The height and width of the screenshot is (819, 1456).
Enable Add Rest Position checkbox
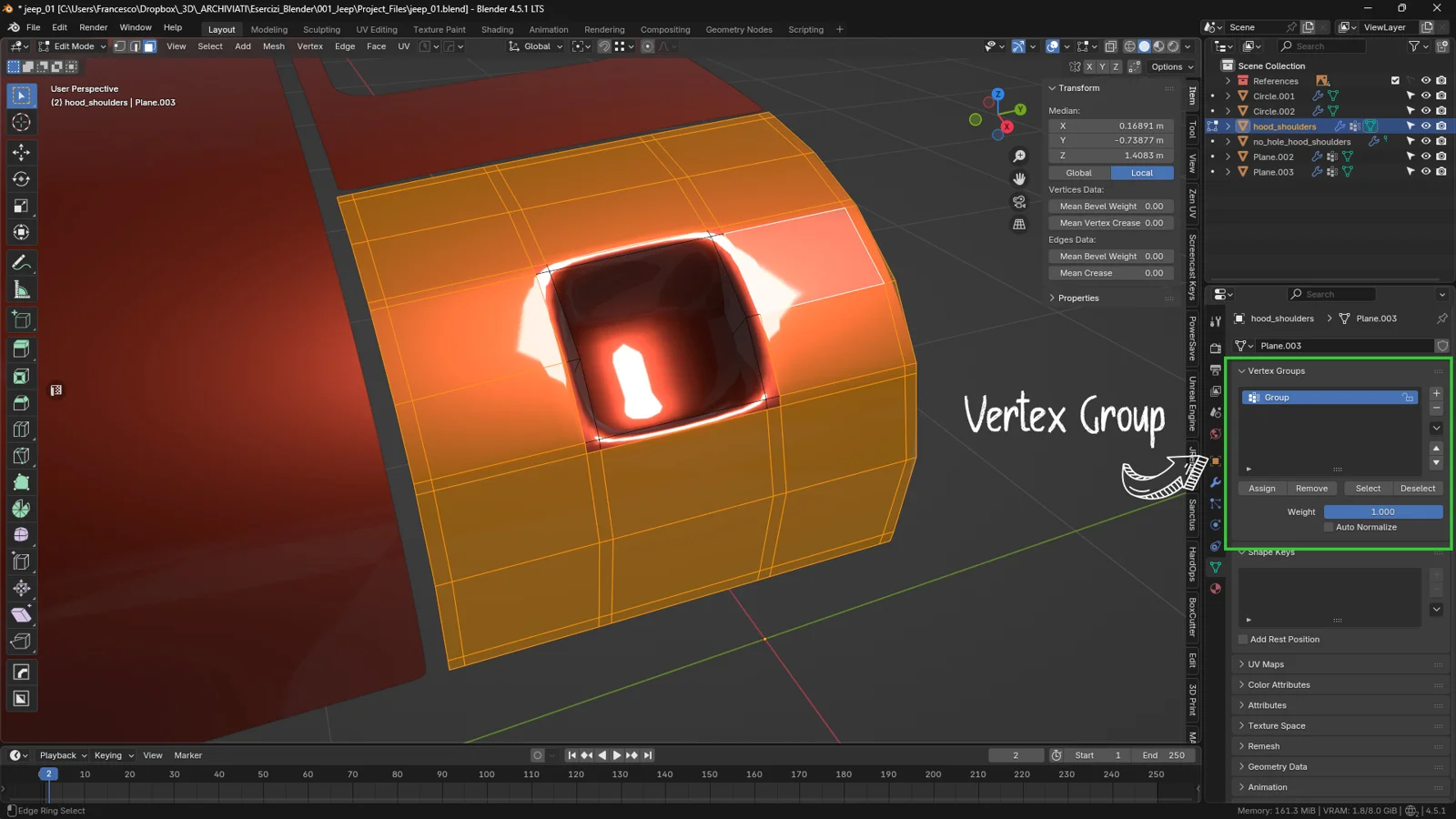(x=1243, y=640)
